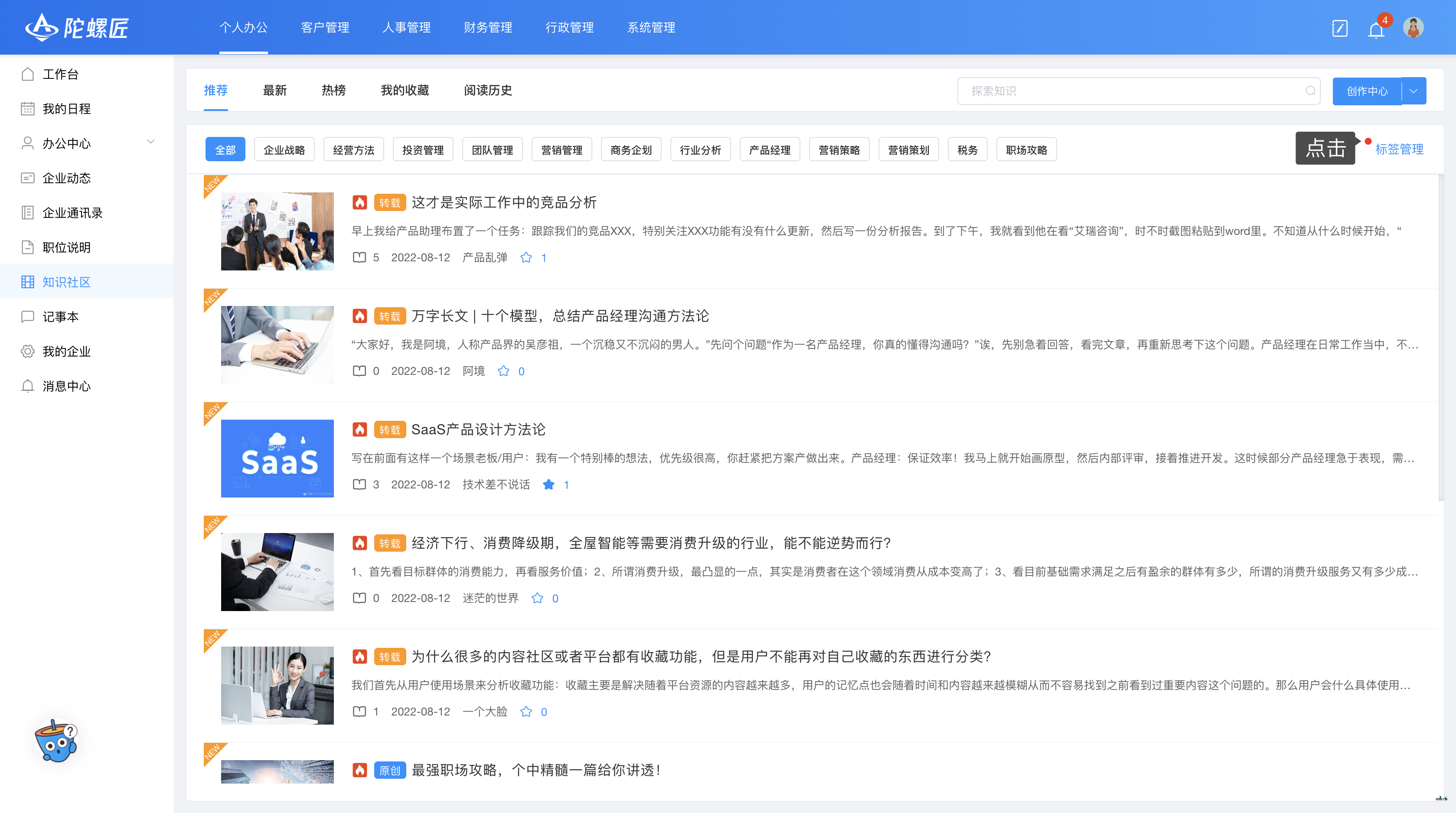The width and height of the screenshot is (1456, 813).
Task: Filter by 产品经理 tag
Action: coord(770,149)
